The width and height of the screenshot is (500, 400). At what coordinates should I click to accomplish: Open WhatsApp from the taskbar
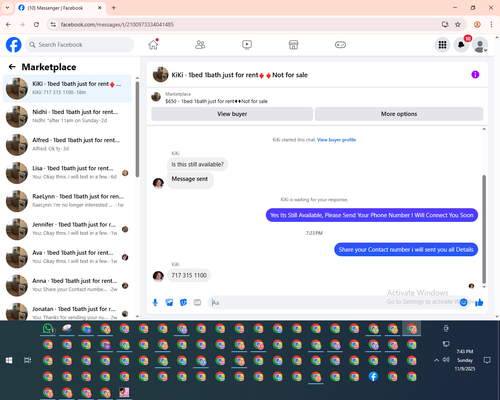tap(48, 329)
